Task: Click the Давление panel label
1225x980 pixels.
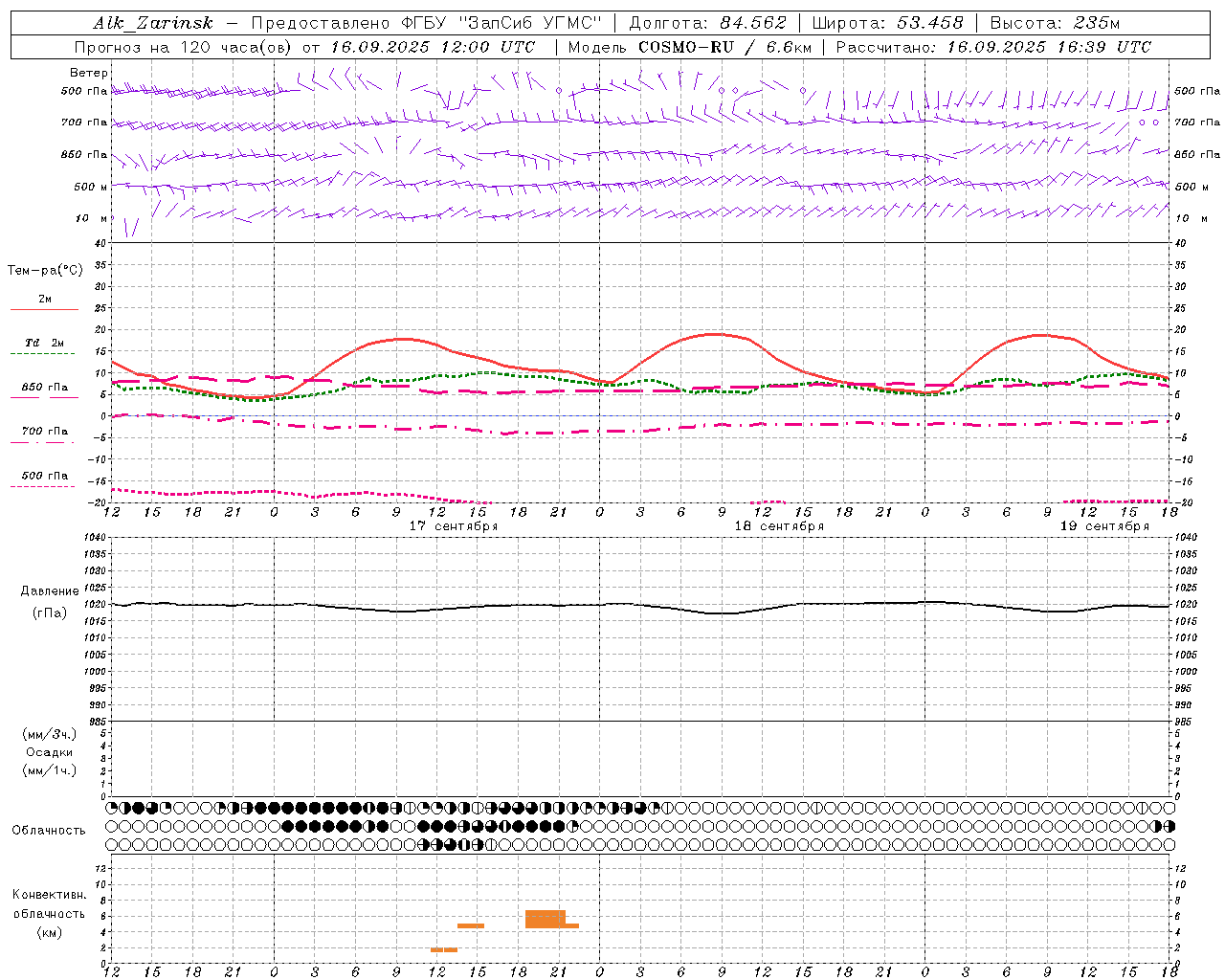Action: [50, 591]
